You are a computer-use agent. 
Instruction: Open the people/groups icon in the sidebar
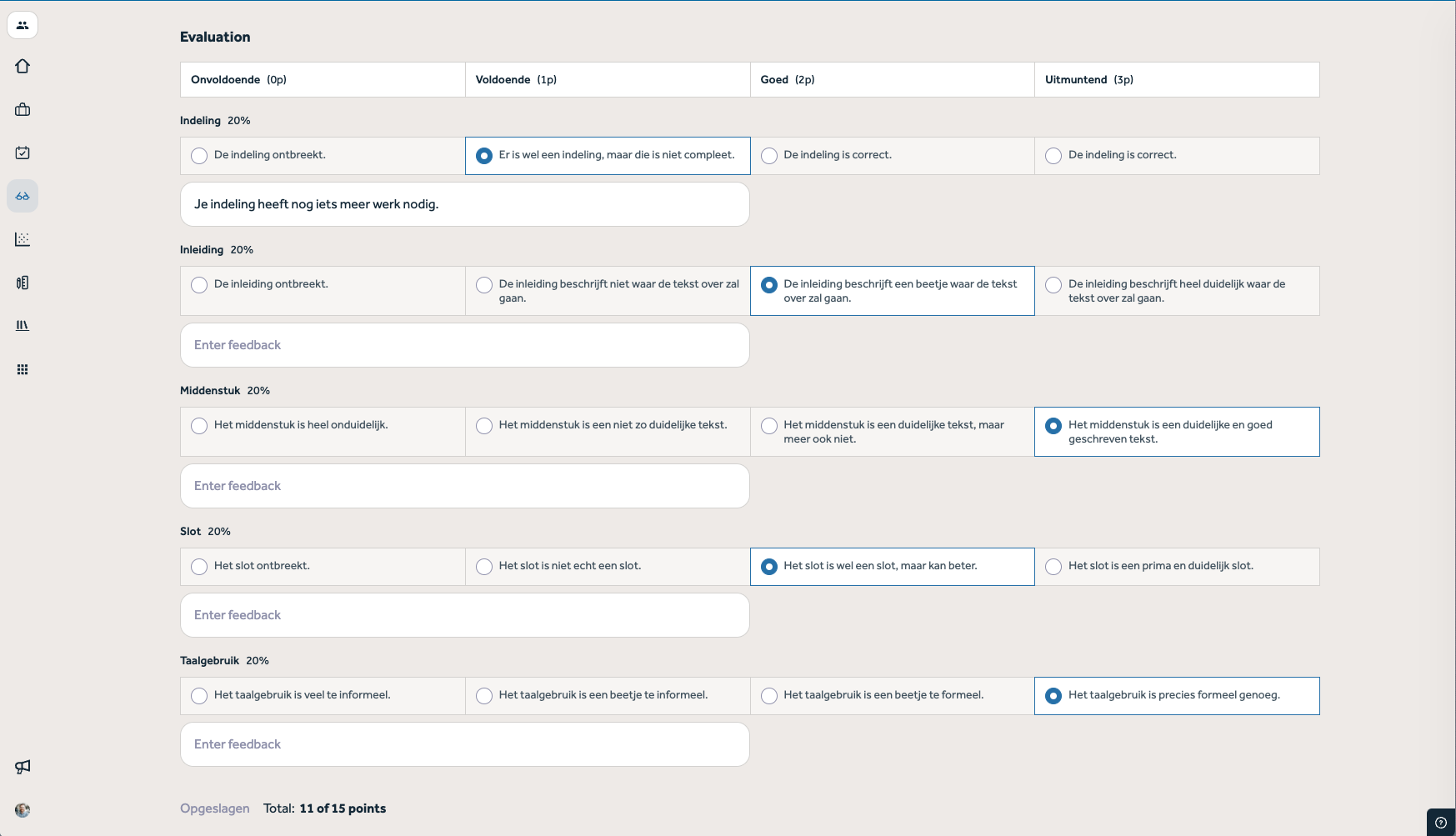pos(23,25)
